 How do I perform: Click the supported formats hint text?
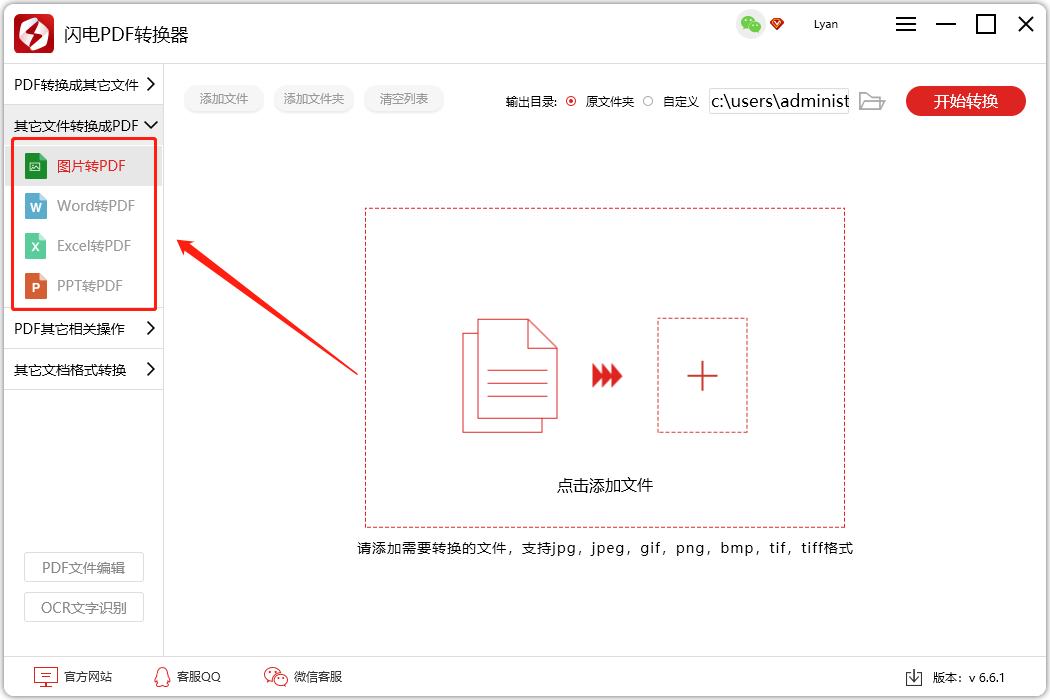(605, 548)
